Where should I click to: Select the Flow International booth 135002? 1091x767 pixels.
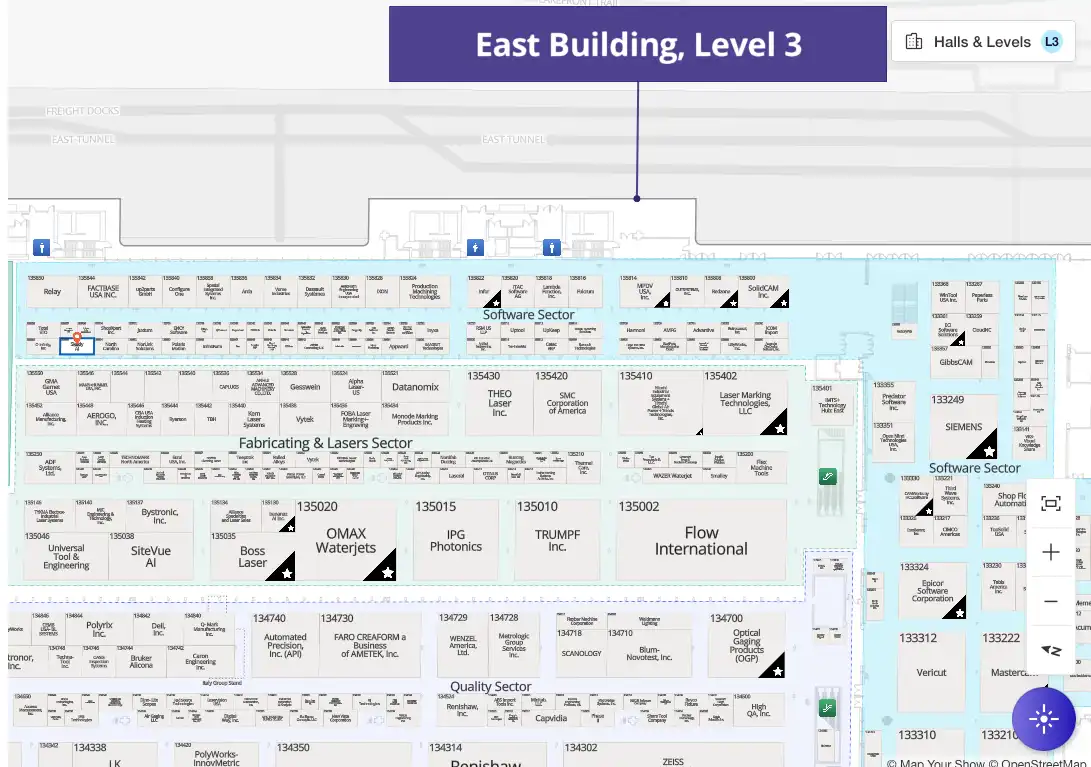(701, 540)
